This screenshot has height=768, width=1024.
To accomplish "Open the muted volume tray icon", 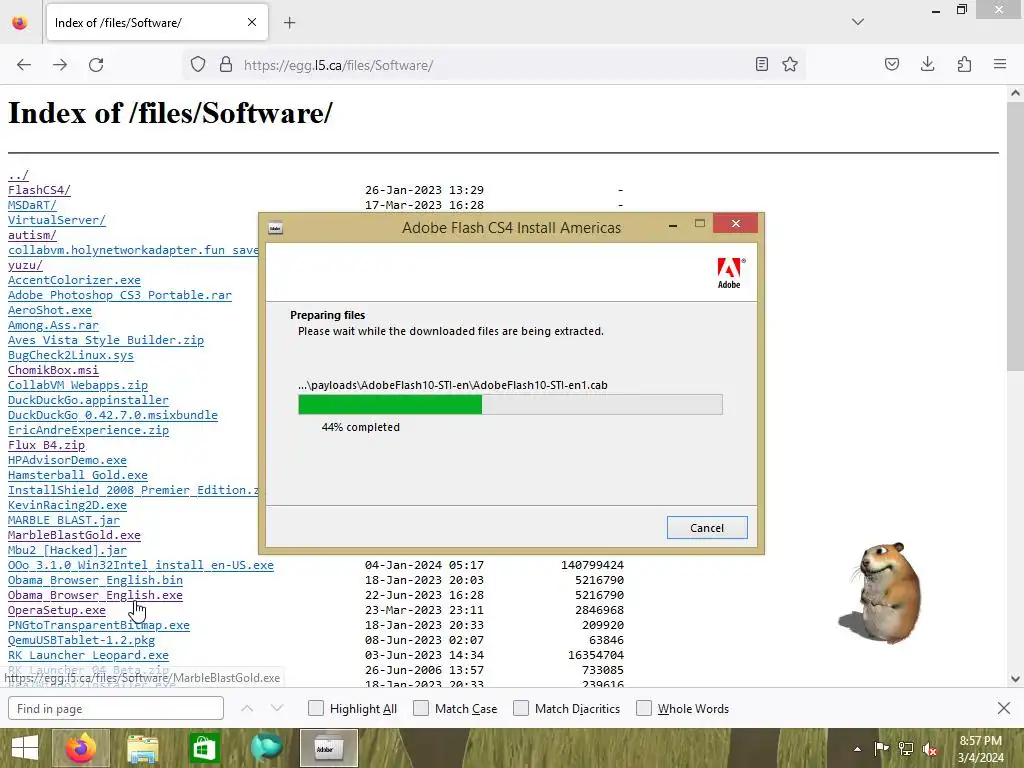I will (930, 749).
